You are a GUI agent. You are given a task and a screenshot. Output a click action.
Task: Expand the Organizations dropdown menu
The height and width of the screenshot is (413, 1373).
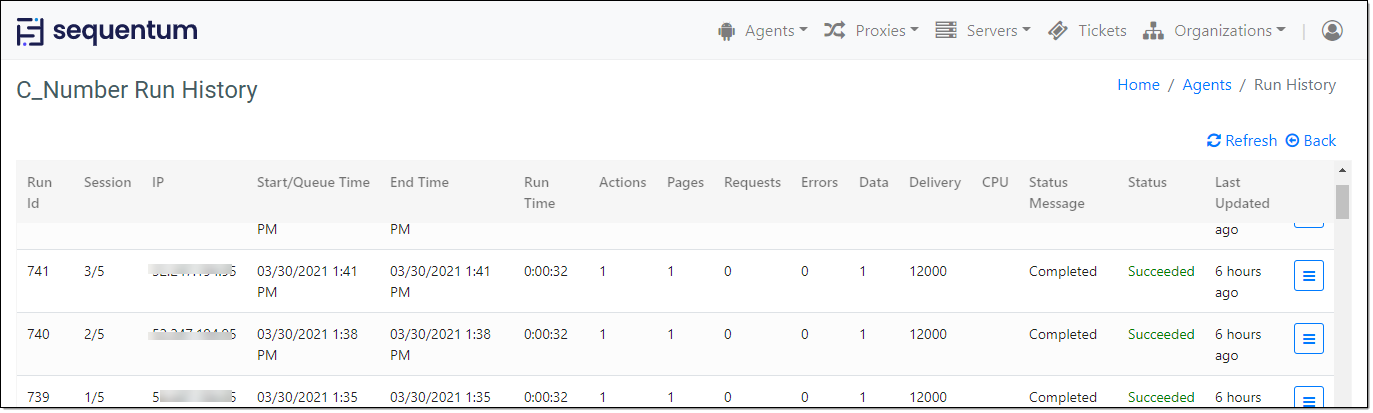tap(1229, 31)
